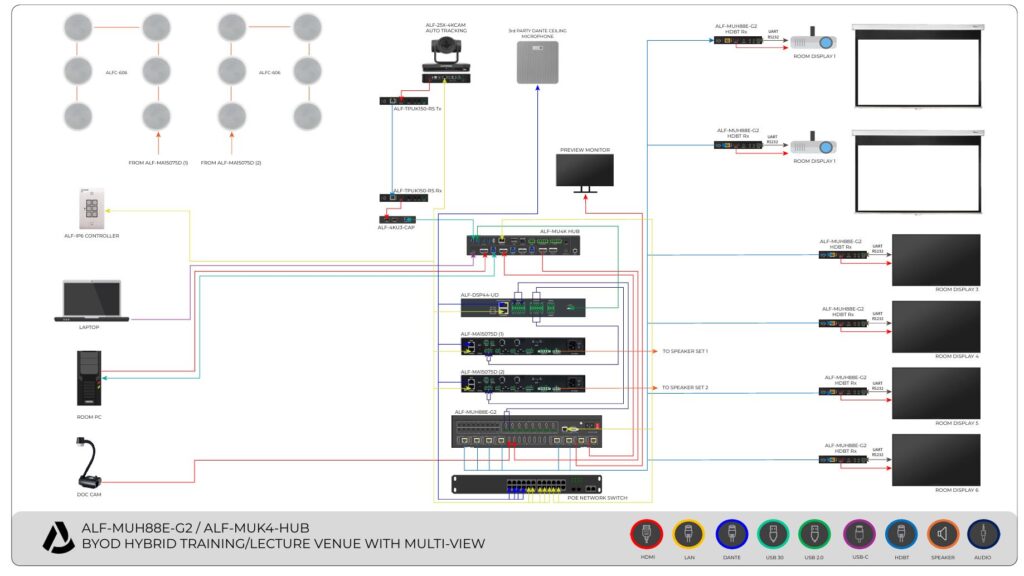
Task: Click the ALF-MUK4 HUB unit
Action: tap(523, 246)
